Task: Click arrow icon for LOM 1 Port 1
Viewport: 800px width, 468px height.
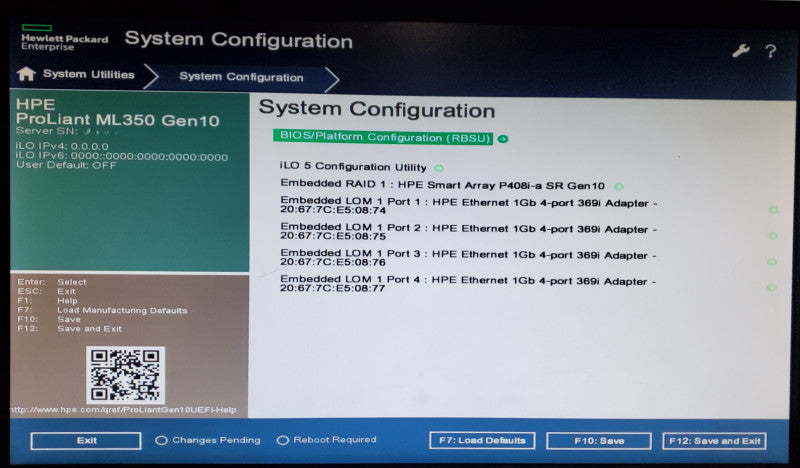Action: pyautogui.click(x=773, y=210)
